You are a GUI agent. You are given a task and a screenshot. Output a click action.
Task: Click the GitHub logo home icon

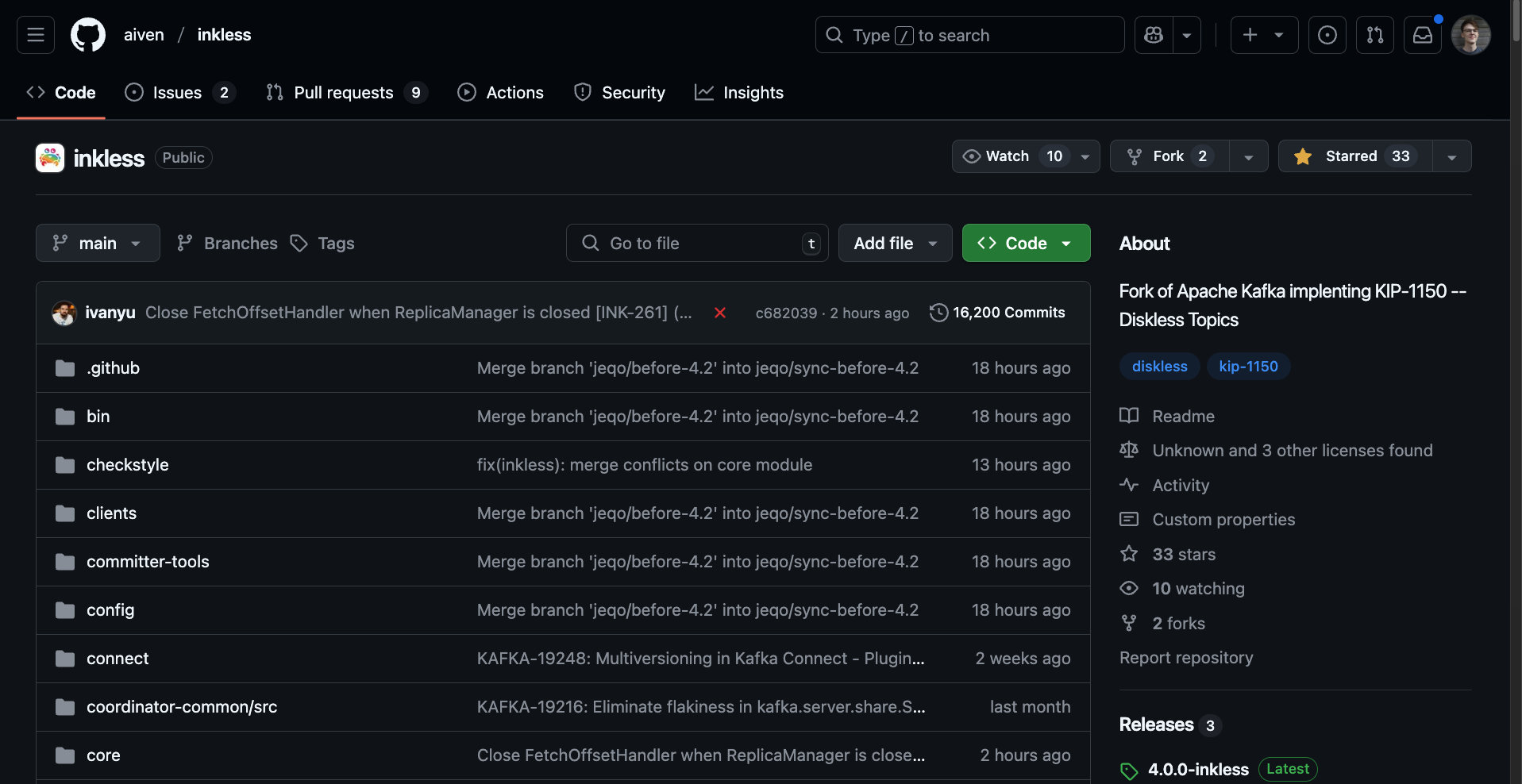pos(87,35)
